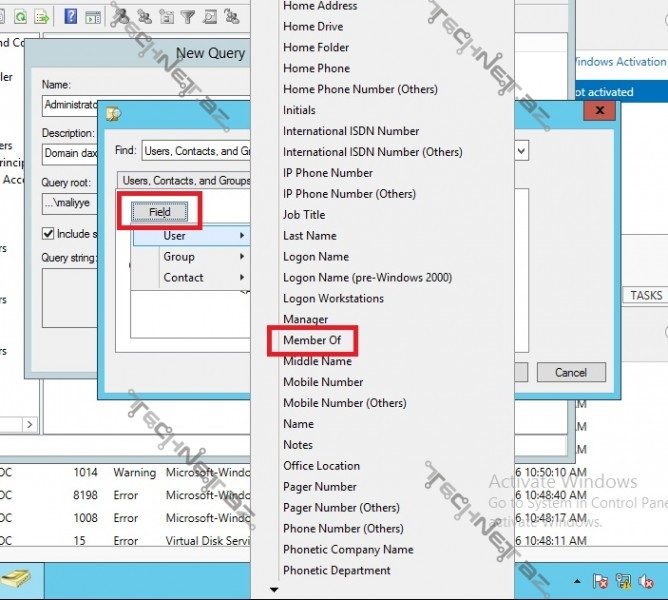
Task: Select Logon Name from the field list
Action: click(316, 257)
